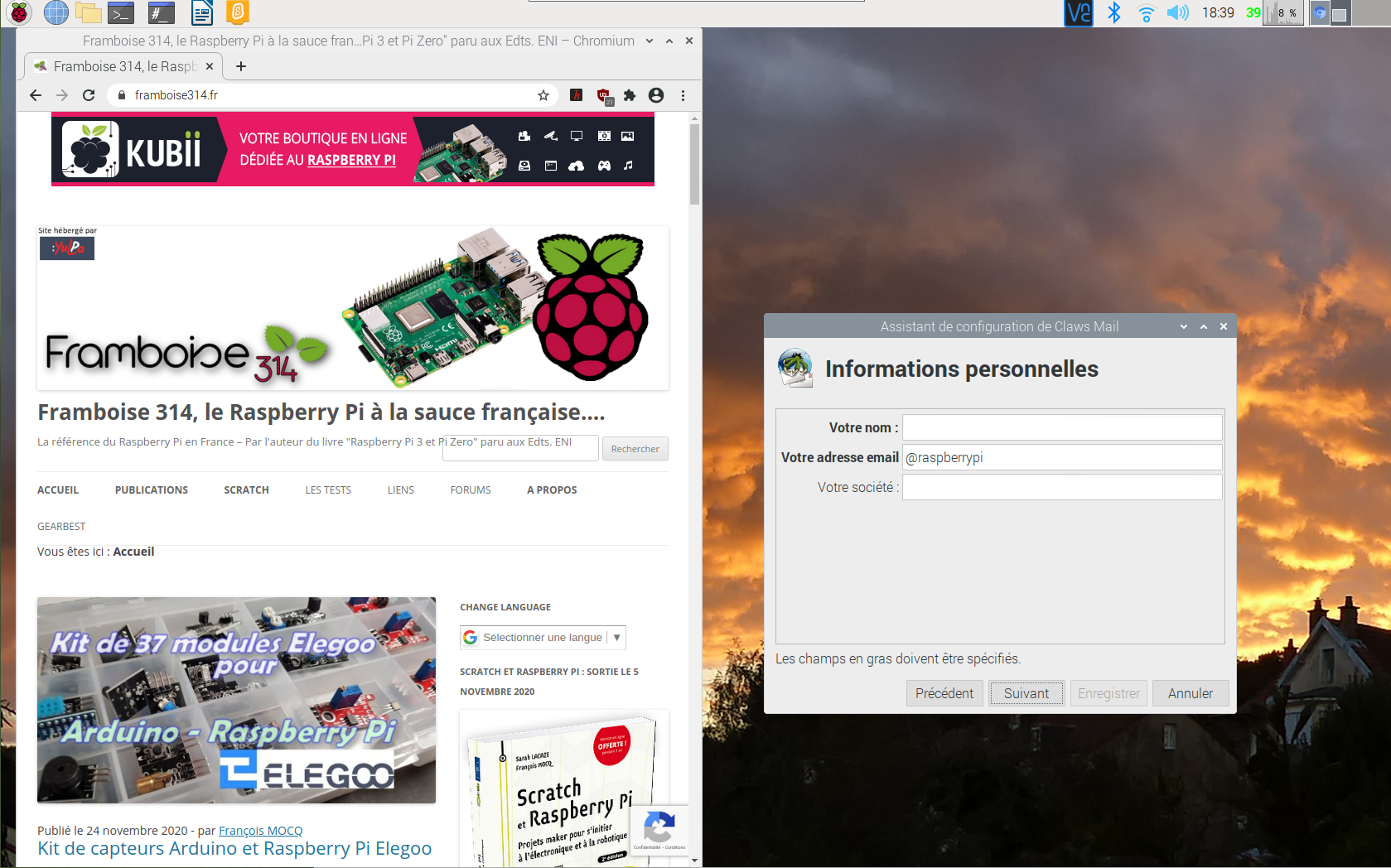Open Kit de capteurs Arduino article title
1391x868 pixels.
click(x=234, y=848)
